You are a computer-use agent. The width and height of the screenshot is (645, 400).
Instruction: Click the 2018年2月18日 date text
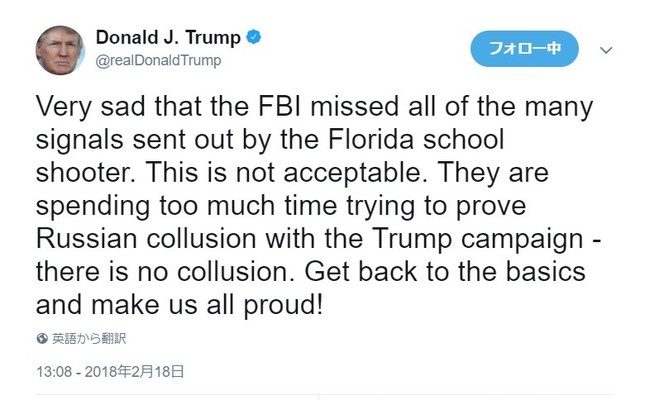tap(136, 371)
